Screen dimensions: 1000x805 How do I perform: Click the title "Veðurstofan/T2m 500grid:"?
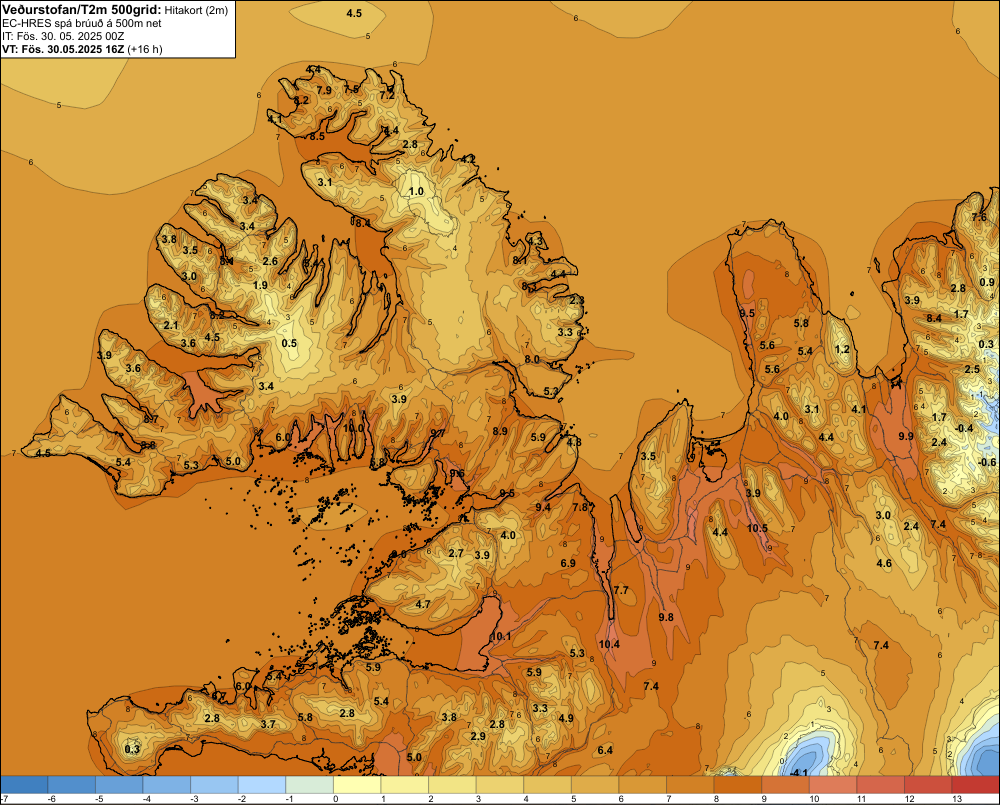81,10
